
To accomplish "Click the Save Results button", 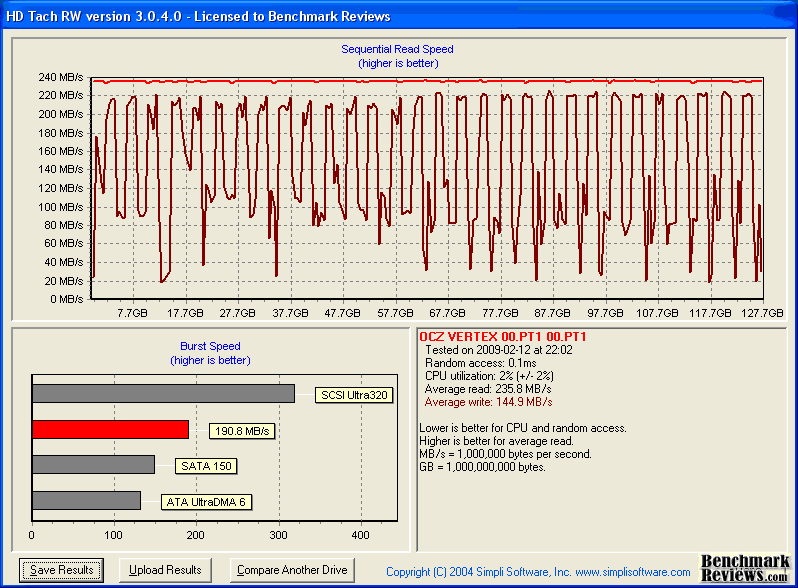I will pyautogui.click(x=62, y=570).
